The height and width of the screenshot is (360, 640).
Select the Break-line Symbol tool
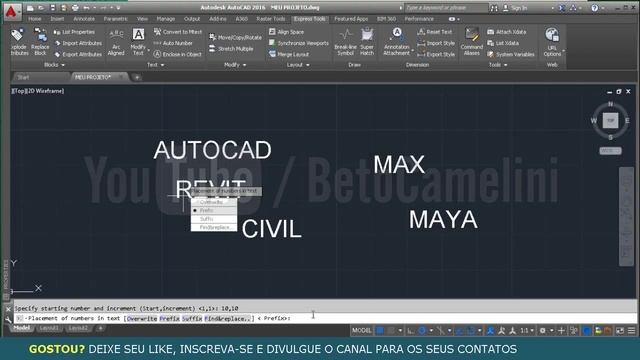coord(345,42)
